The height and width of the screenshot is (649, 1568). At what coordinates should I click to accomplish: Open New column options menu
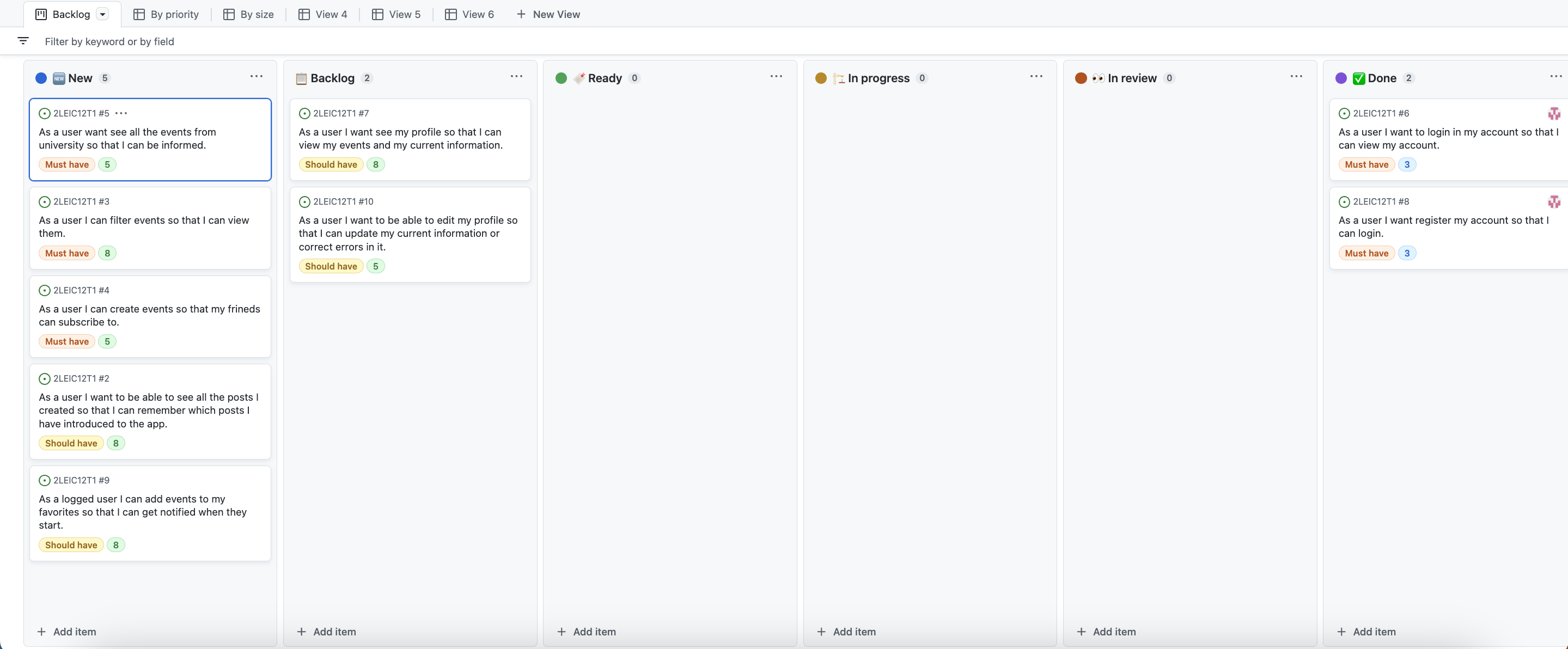257,77
